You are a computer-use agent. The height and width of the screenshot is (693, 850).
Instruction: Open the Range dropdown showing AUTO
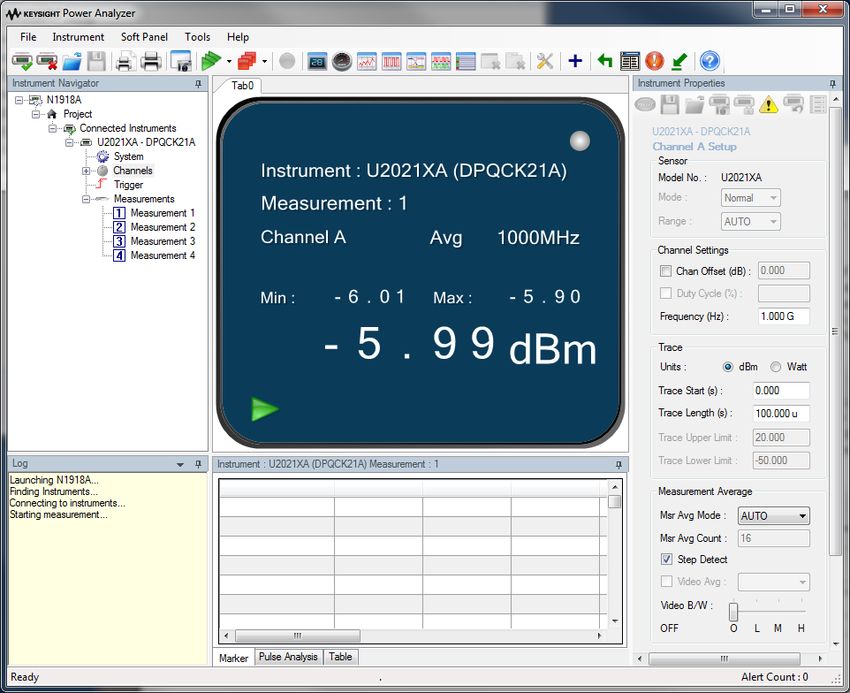pos(751,221)
